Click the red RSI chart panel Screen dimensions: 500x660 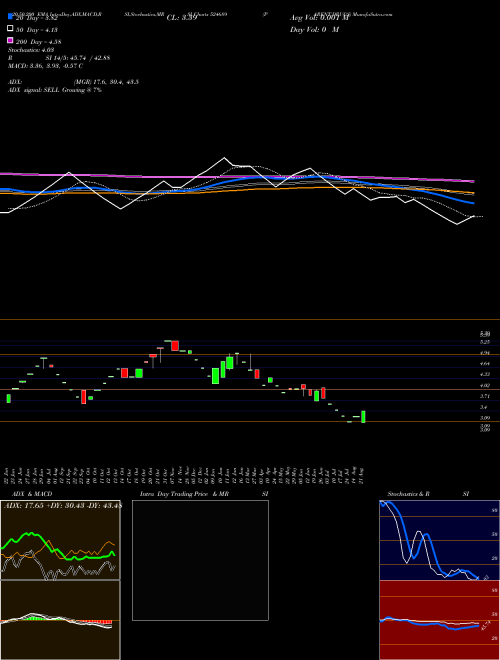click(439, 620)
